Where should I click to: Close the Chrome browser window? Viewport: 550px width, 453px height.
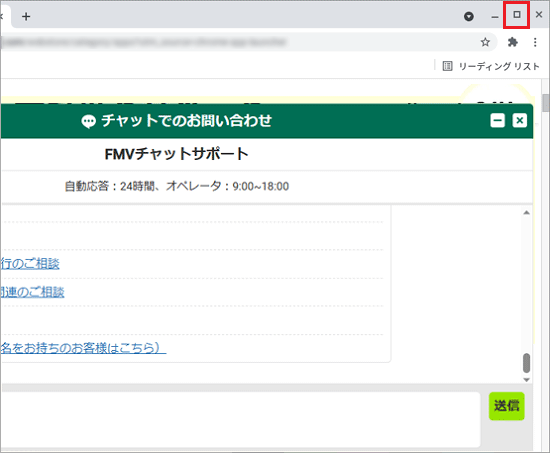pyautogui.click(x=539, y=15)
